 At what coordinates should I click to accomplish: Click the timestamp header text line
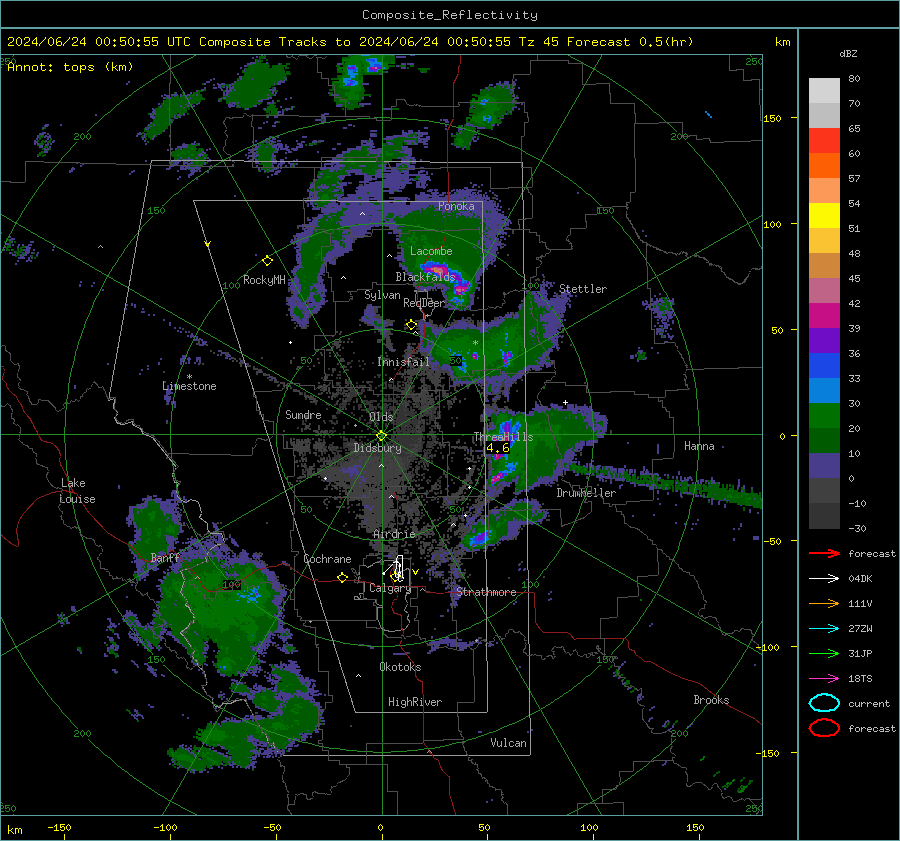click(350, 42)
